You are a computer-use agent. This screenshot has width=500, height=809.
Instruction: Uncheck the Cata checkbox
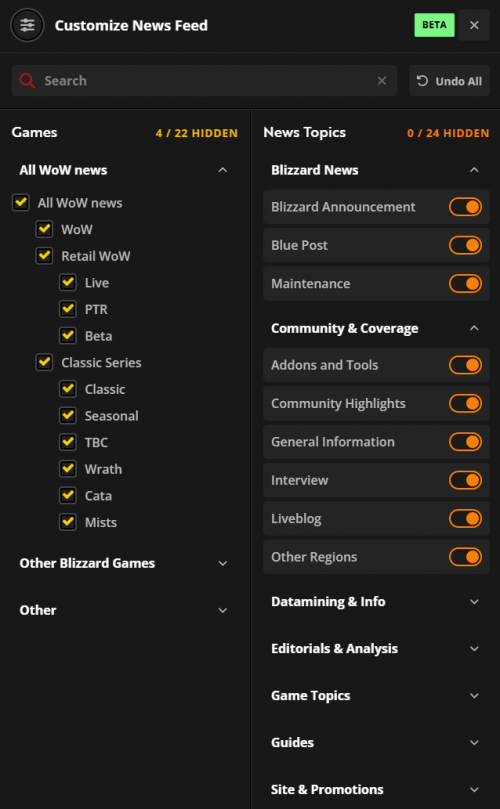point(68,495)
